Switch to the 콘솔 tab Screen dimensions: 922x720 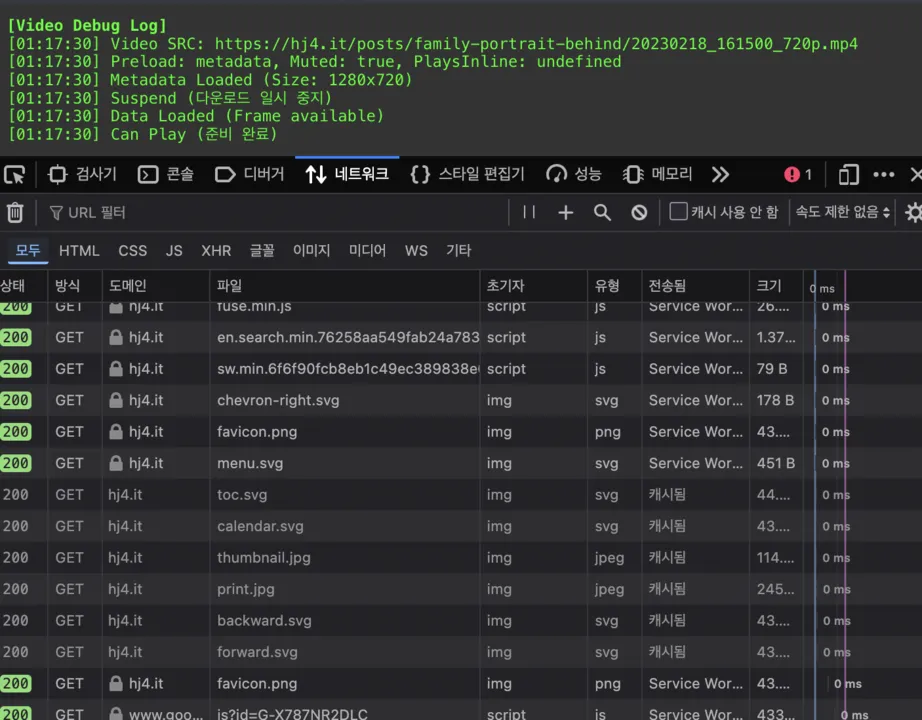coord(166,175)
